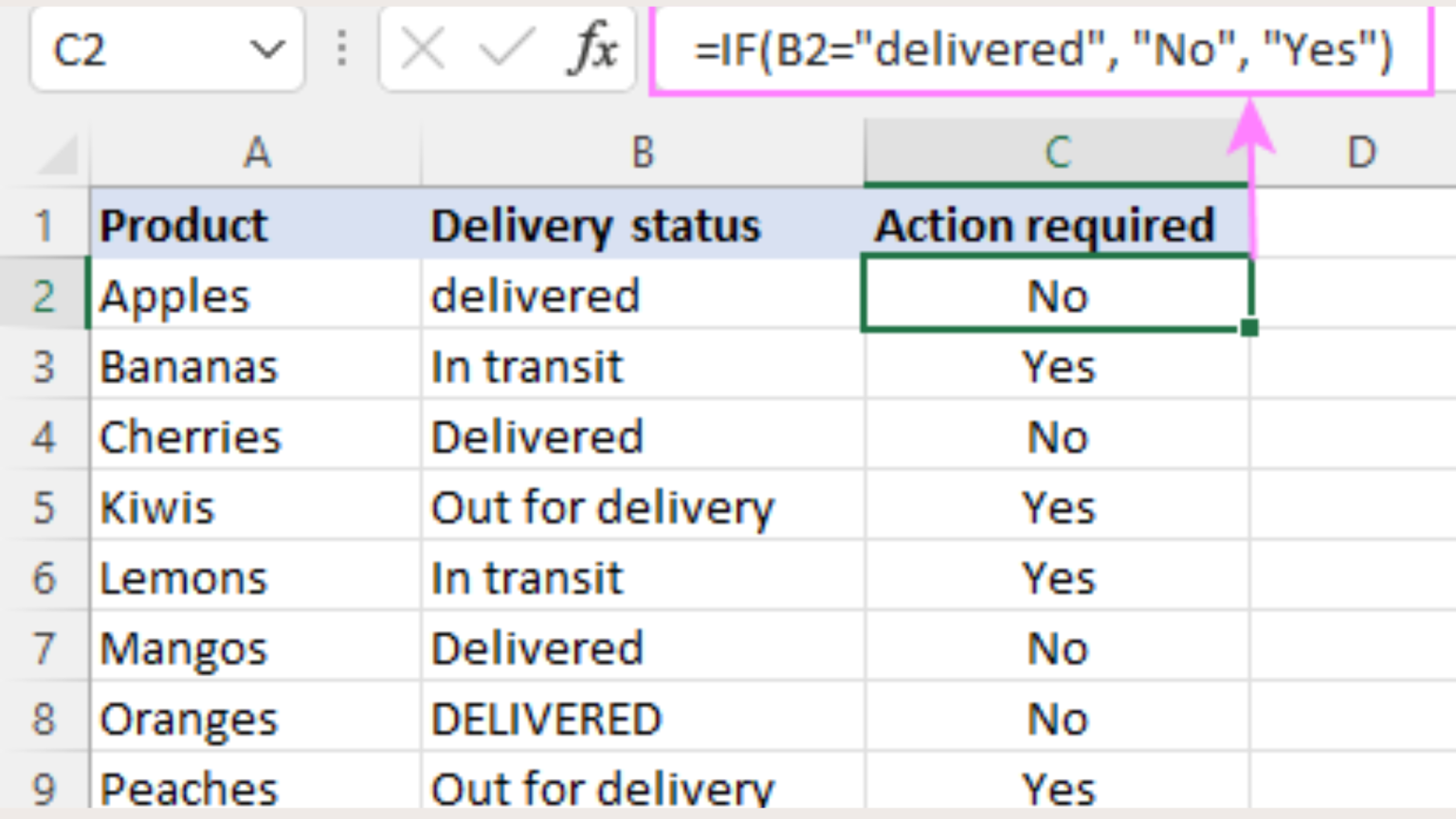Select column B header
The width and height of the screenshot is (1456, 819).
click(643, 154)
